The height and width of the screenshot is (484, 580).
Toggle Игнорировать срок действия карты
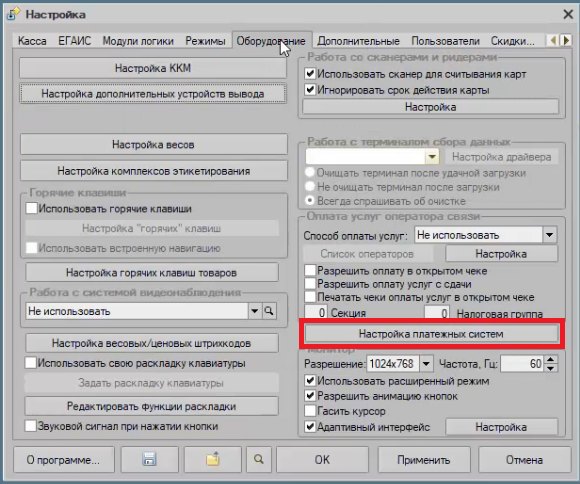tap(310, 90)
